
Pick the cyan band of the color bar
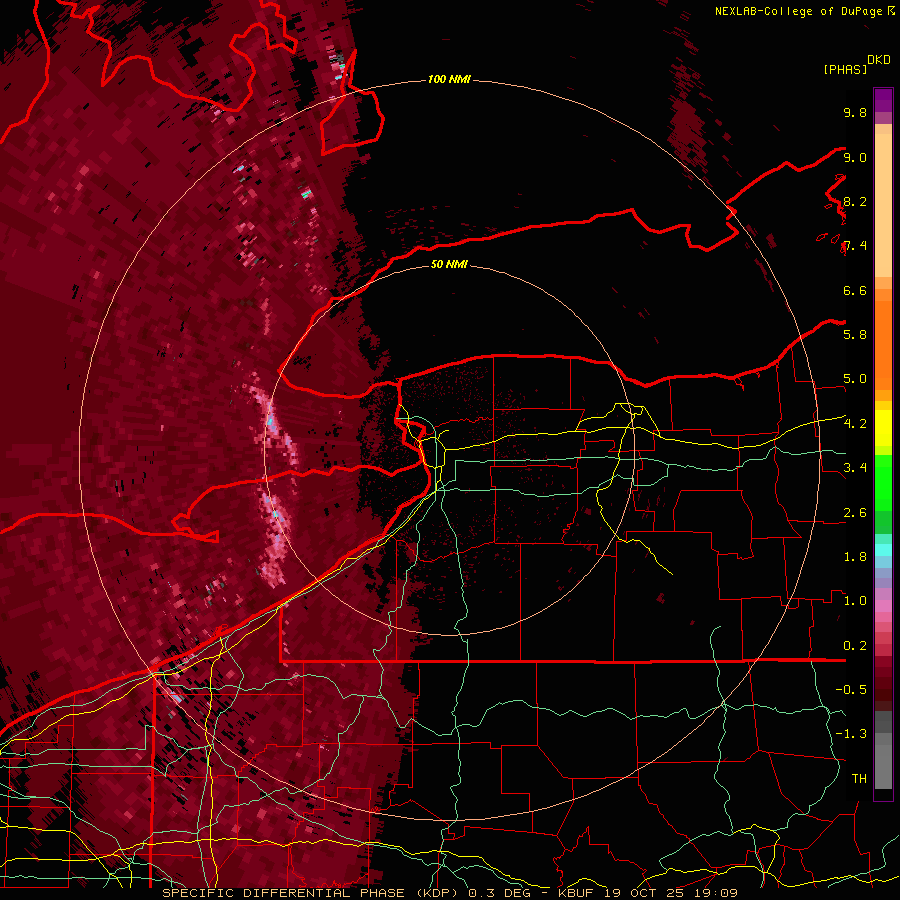coord(883,550)
